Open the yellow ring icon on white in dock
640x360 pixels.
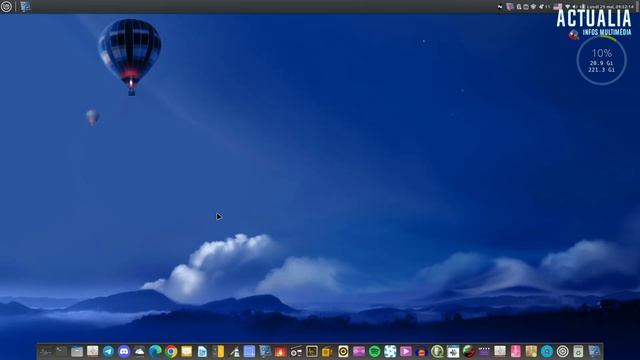[x=343, y=351]
